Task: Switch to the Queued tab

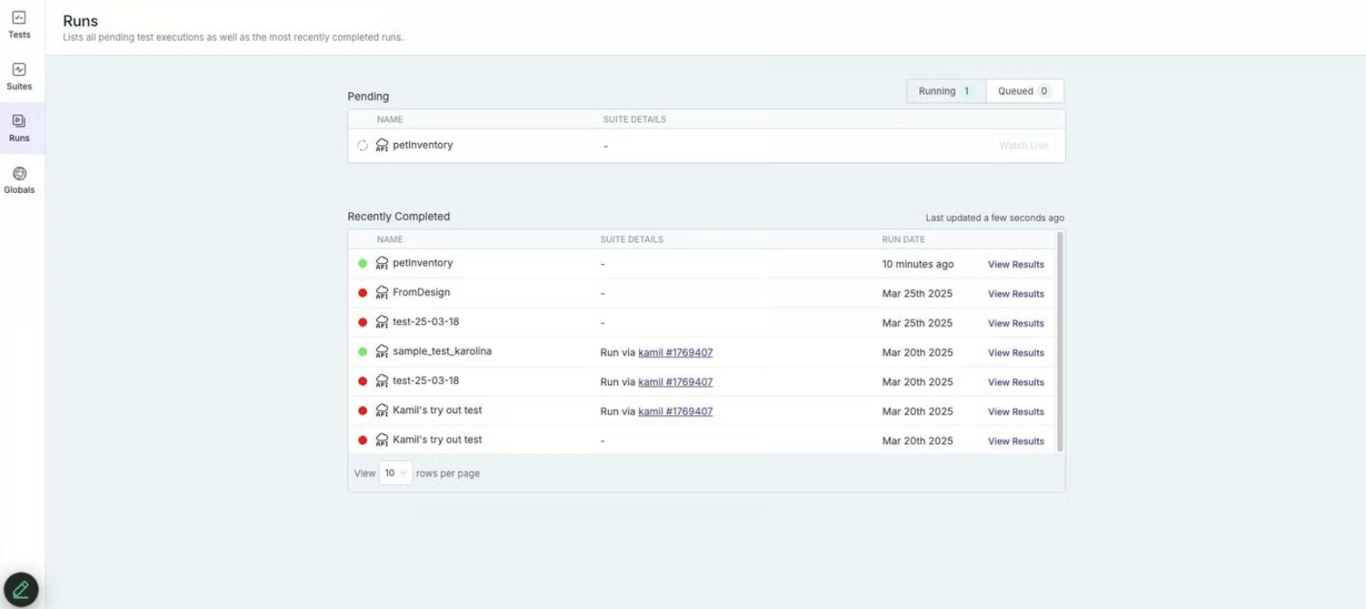Action: coord(1022,90)
